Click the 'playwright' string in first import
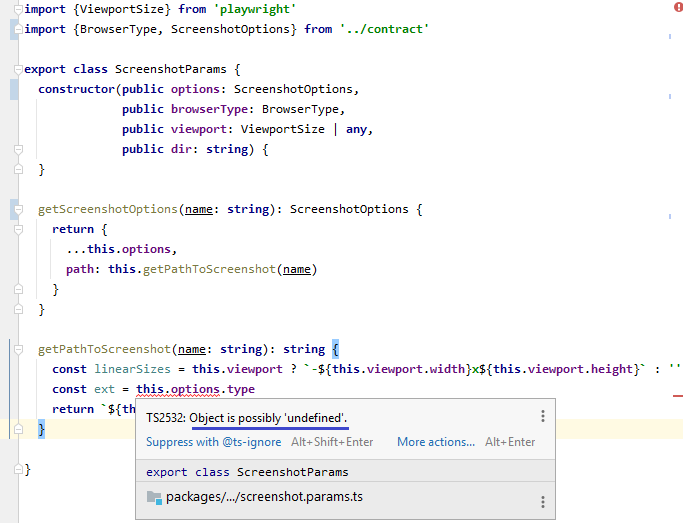The width and height of the screenshot is (683, 523). pyautogui.click(x=255, y=9)
